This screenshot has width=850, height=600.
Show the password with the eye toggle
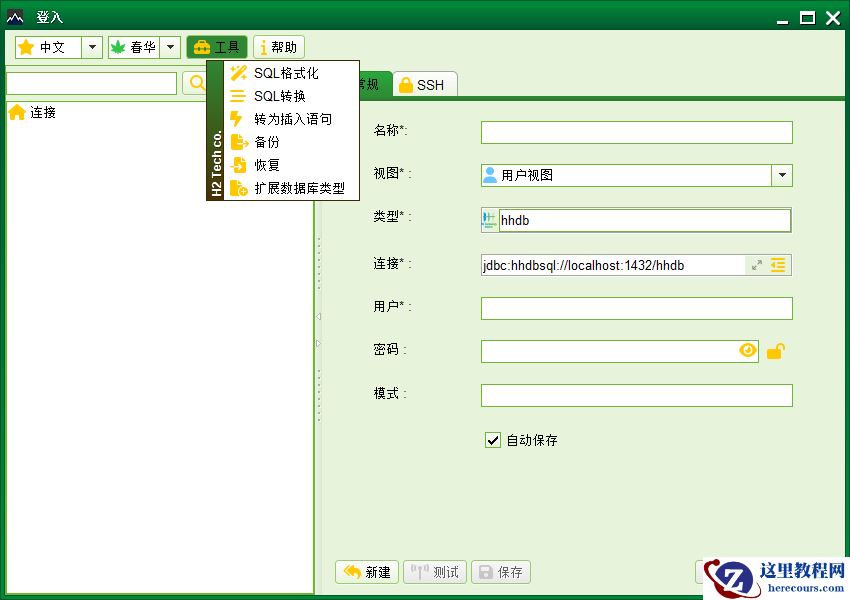click(x=747, y=350)
